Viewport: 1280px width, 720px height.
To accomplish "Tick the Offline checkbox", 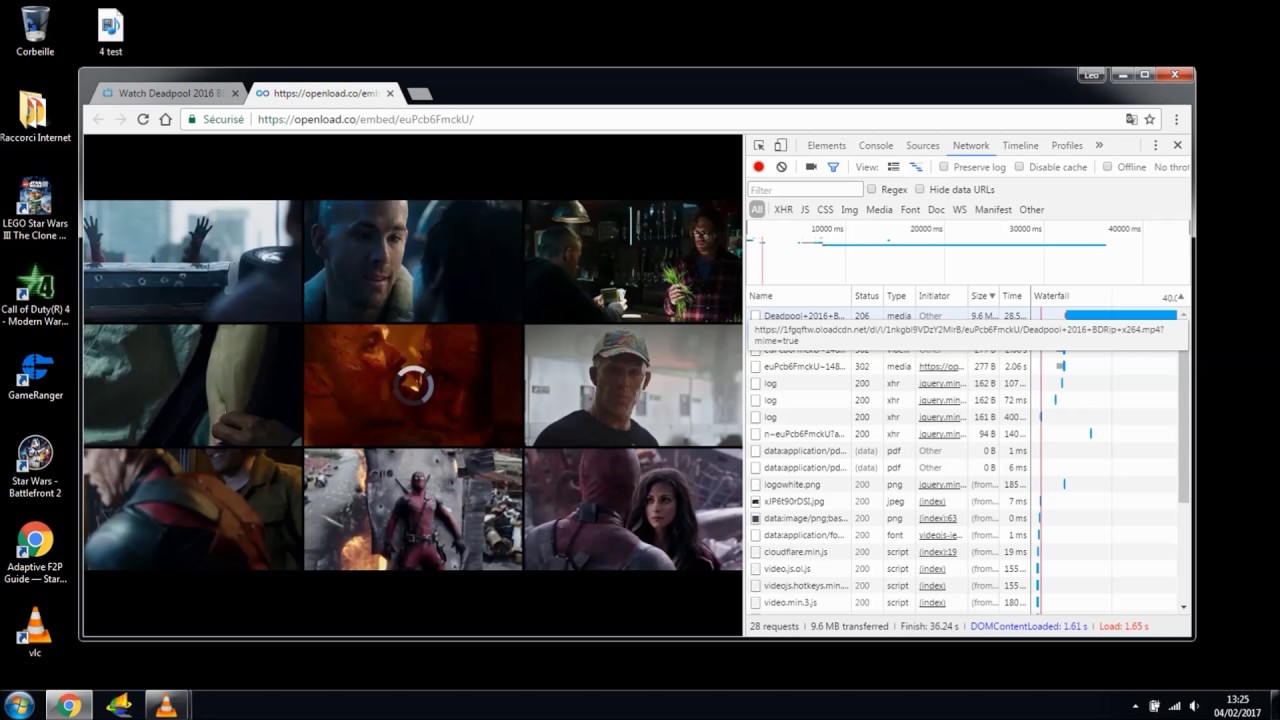I will 1107,167.
